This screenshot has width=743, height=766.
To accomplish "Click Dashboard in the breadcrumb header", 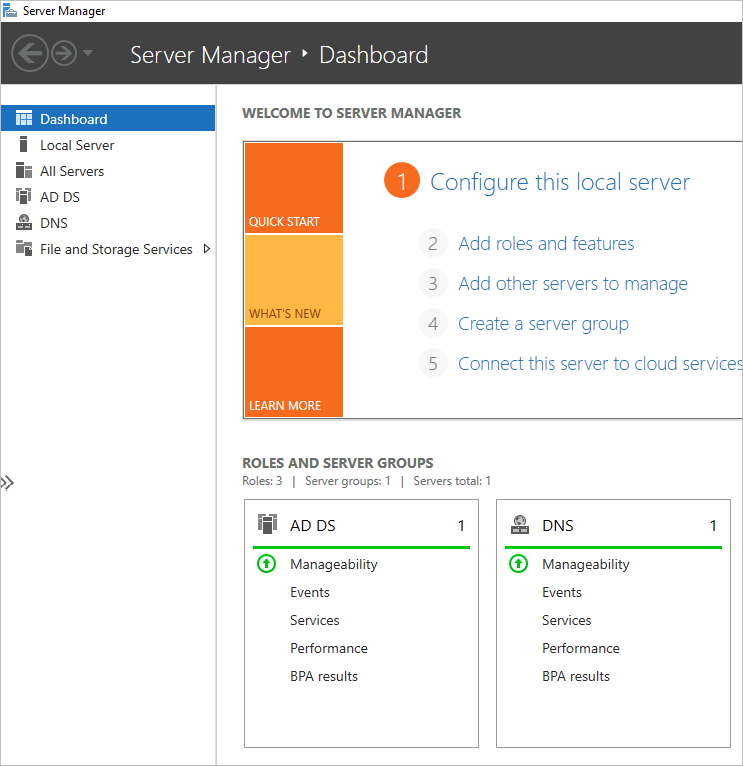I will point(374,55).
